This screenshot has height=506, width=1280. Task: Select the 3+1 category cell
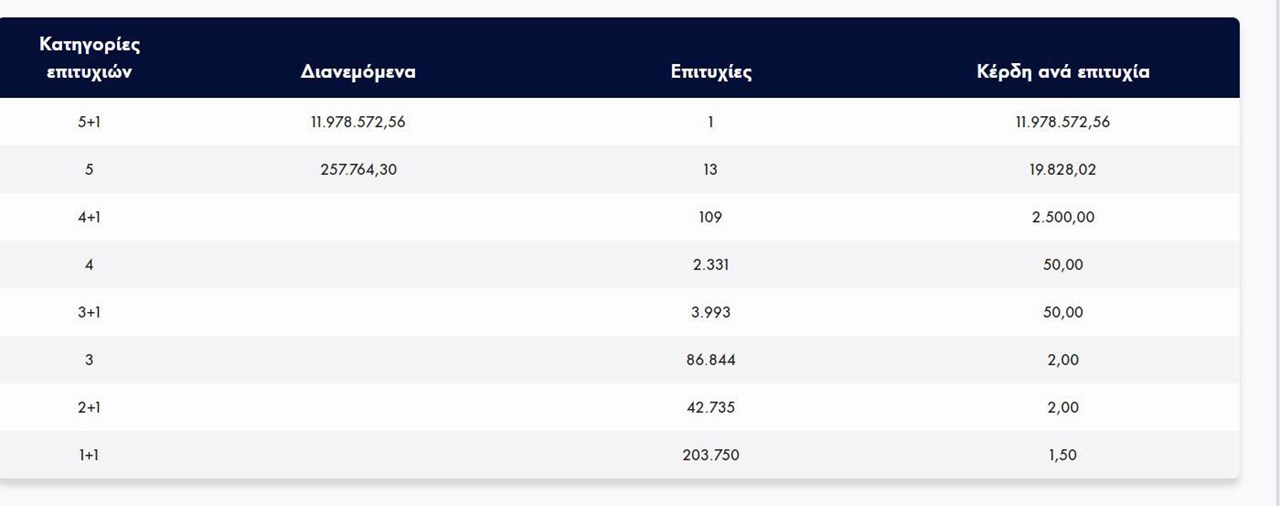tap(89, 312)
